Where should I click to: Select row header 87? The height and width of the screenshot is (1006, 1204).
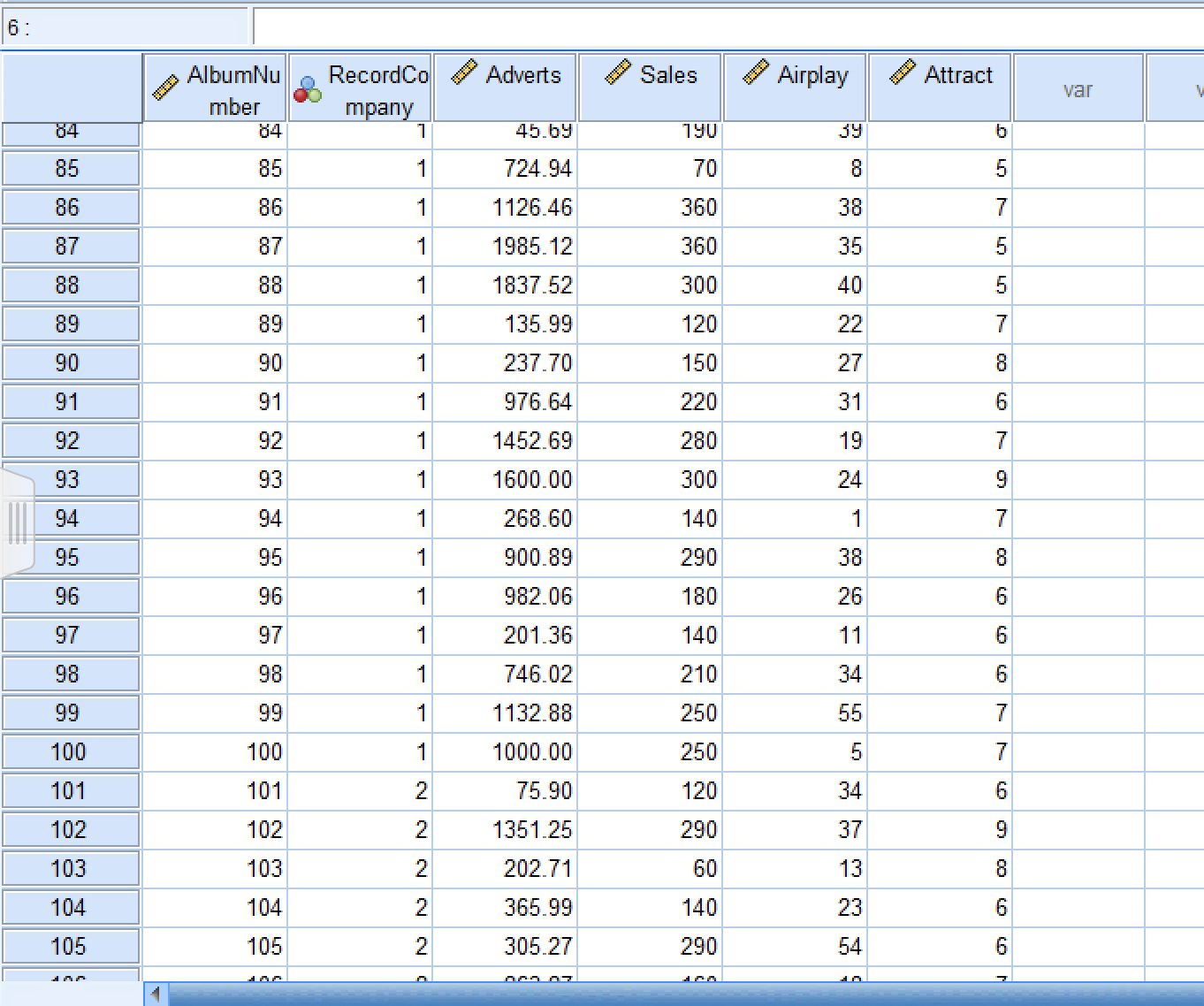pyautogui.click(x=71, y=246)
